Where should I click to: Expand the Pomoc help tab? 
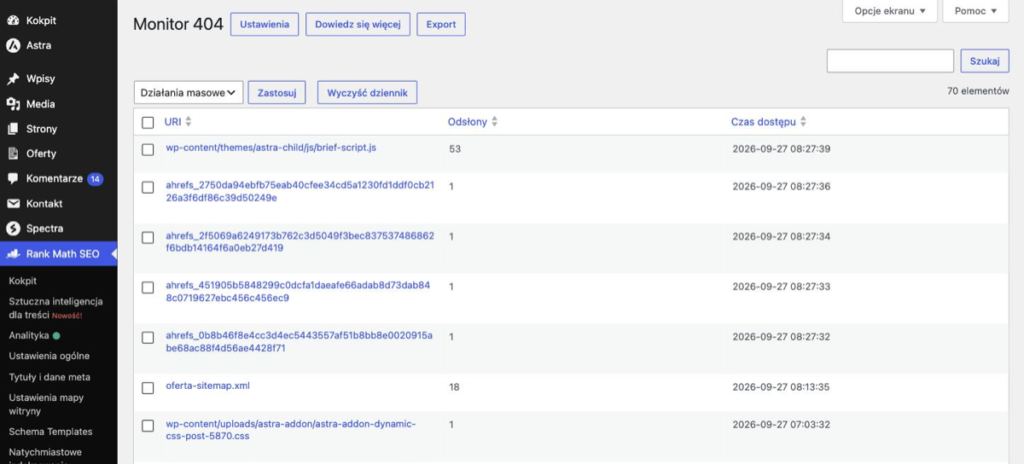[x=976, y=11]
